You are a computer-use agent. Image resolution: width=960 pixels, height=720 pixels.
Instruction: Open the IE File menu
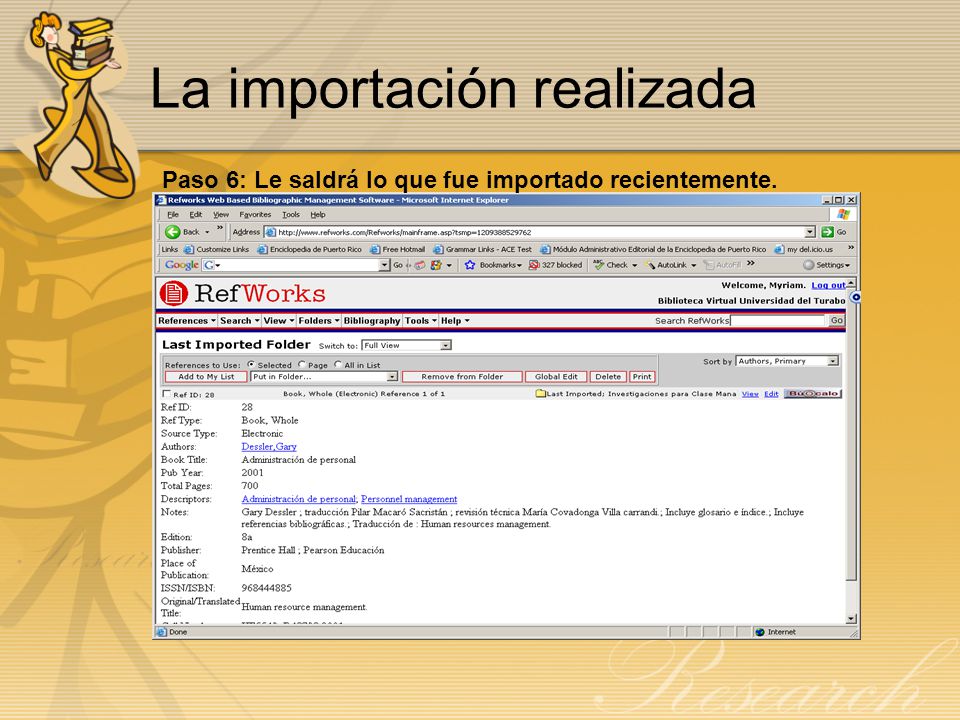point(173,215)
